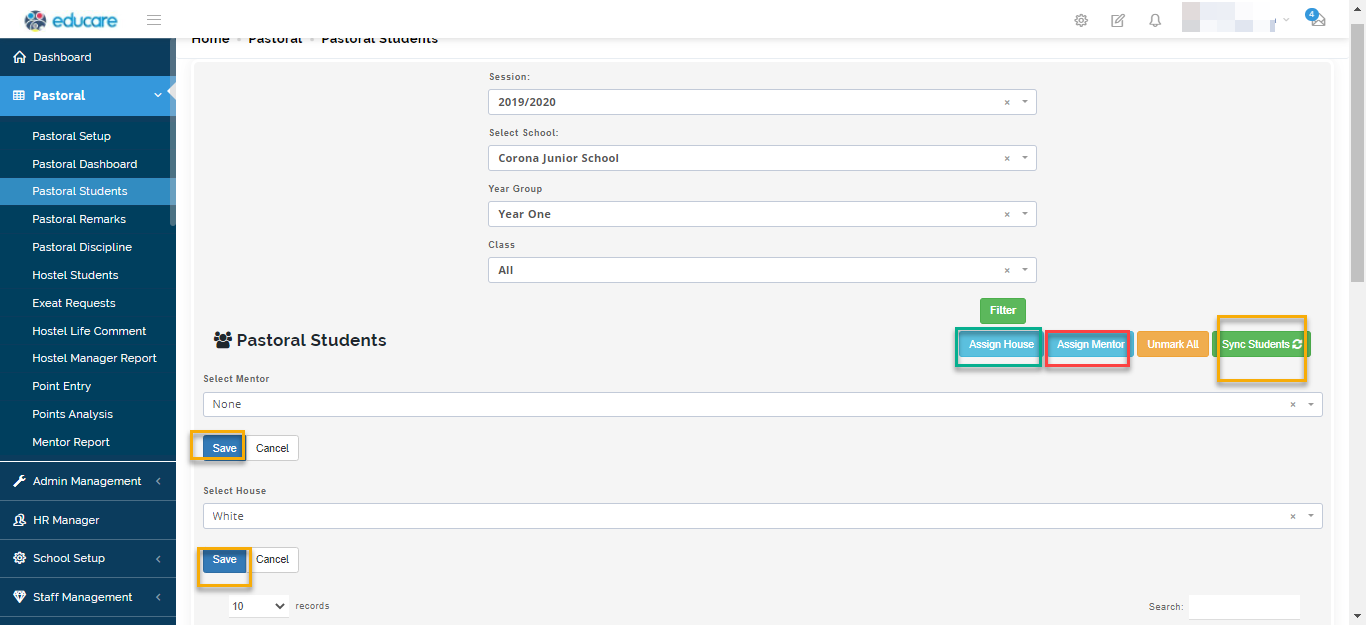Click the Unmark All button
Image resolution: width=1366 pixels, height=625 pixels.
click(1173, 344)
